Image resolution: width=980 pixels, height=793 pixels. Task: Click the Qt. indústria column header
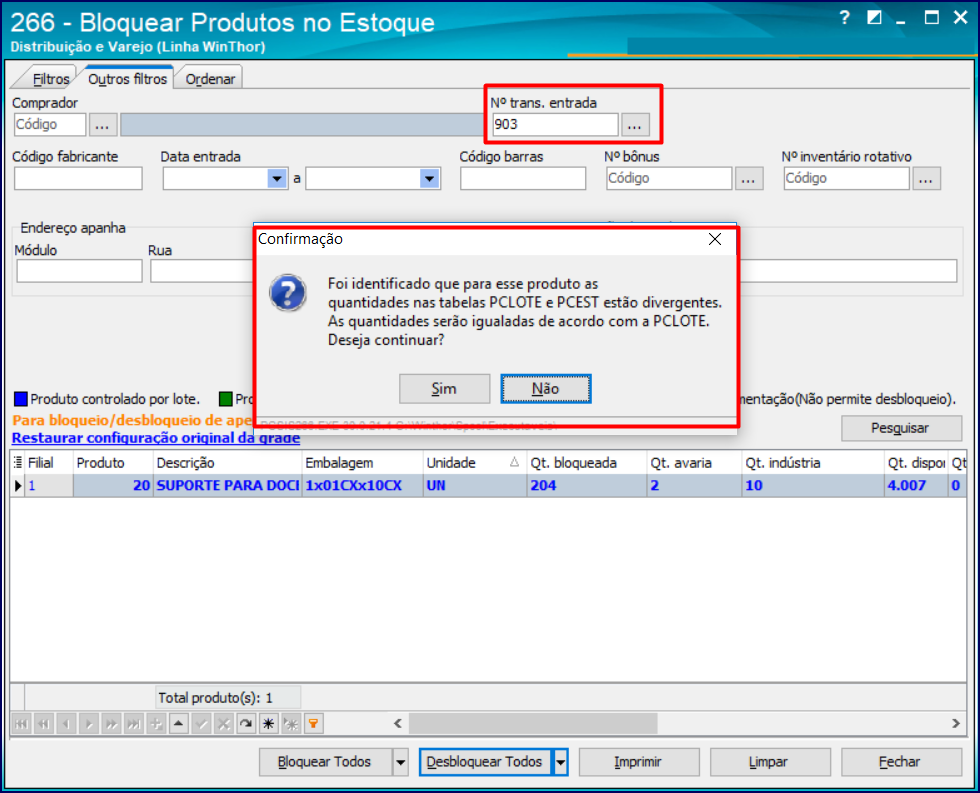pos(813,463)
